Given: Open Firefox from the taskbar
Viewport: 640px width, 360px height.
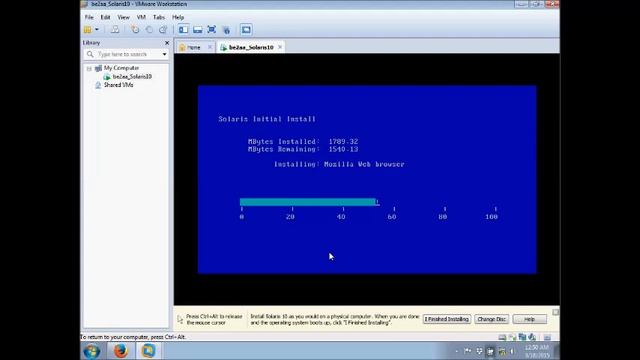Looking at the screenshot, I should pos(120,351).
